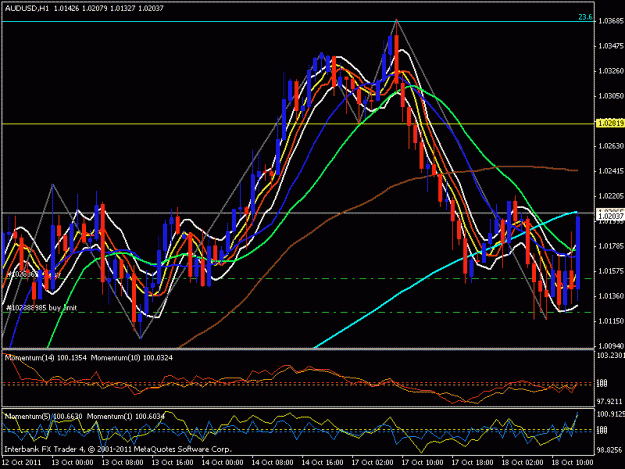Click the 1.00940 price axis label
This screenshot has height=469, width=625.
click(x=611, y=346)
